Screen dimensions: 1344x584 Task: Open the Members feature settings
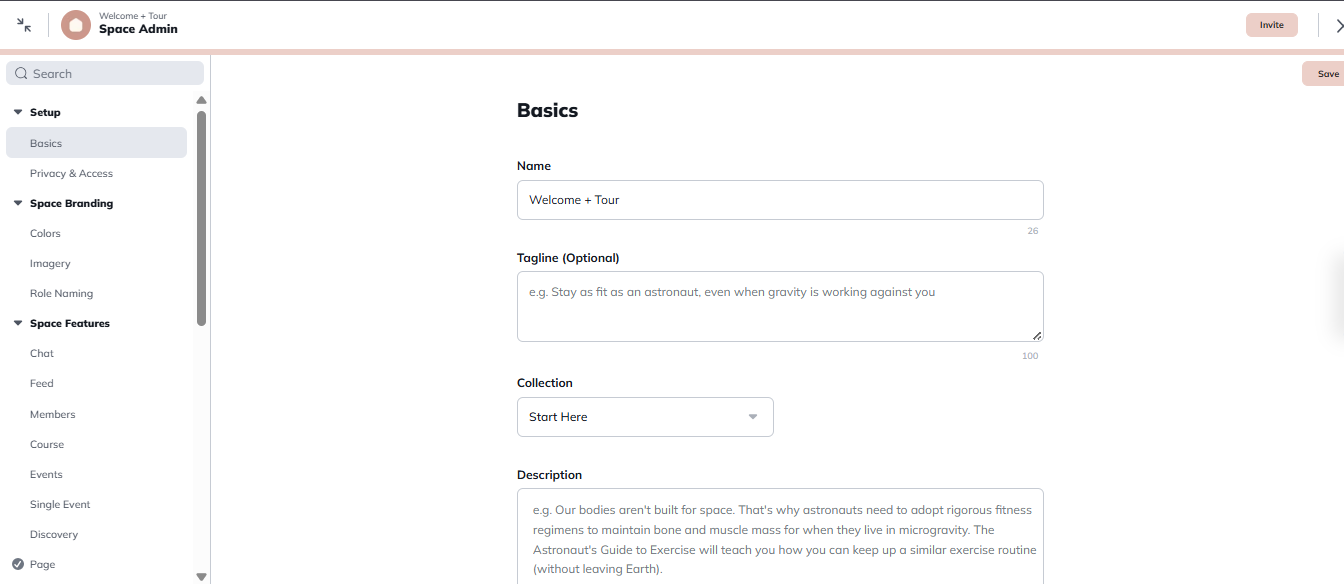(52, 414)
